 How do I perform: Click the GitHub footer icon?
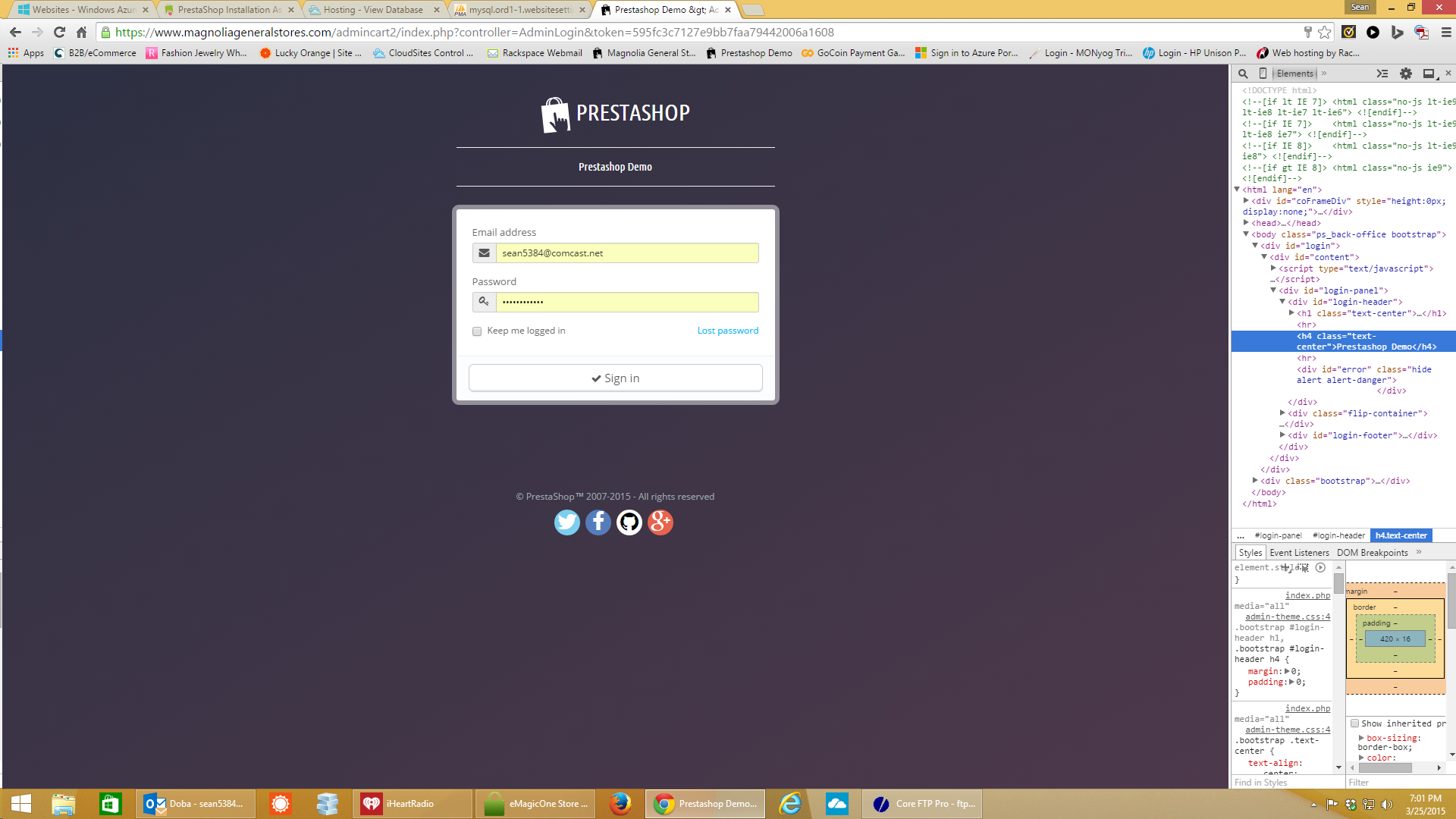pyautogui.click(x=629, y=522)
